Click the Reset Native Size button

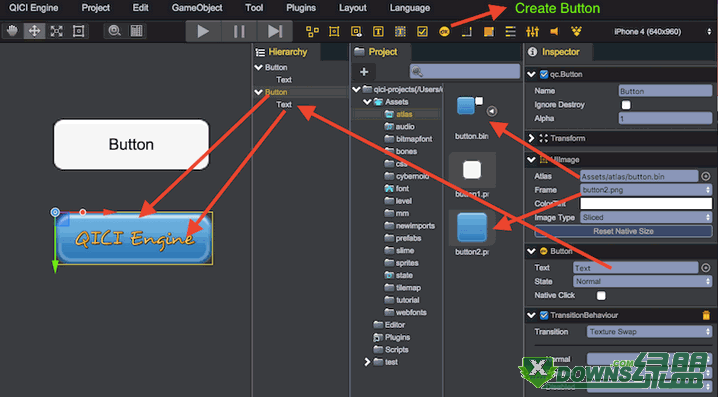pyautogui.click(x=623, y=231)
